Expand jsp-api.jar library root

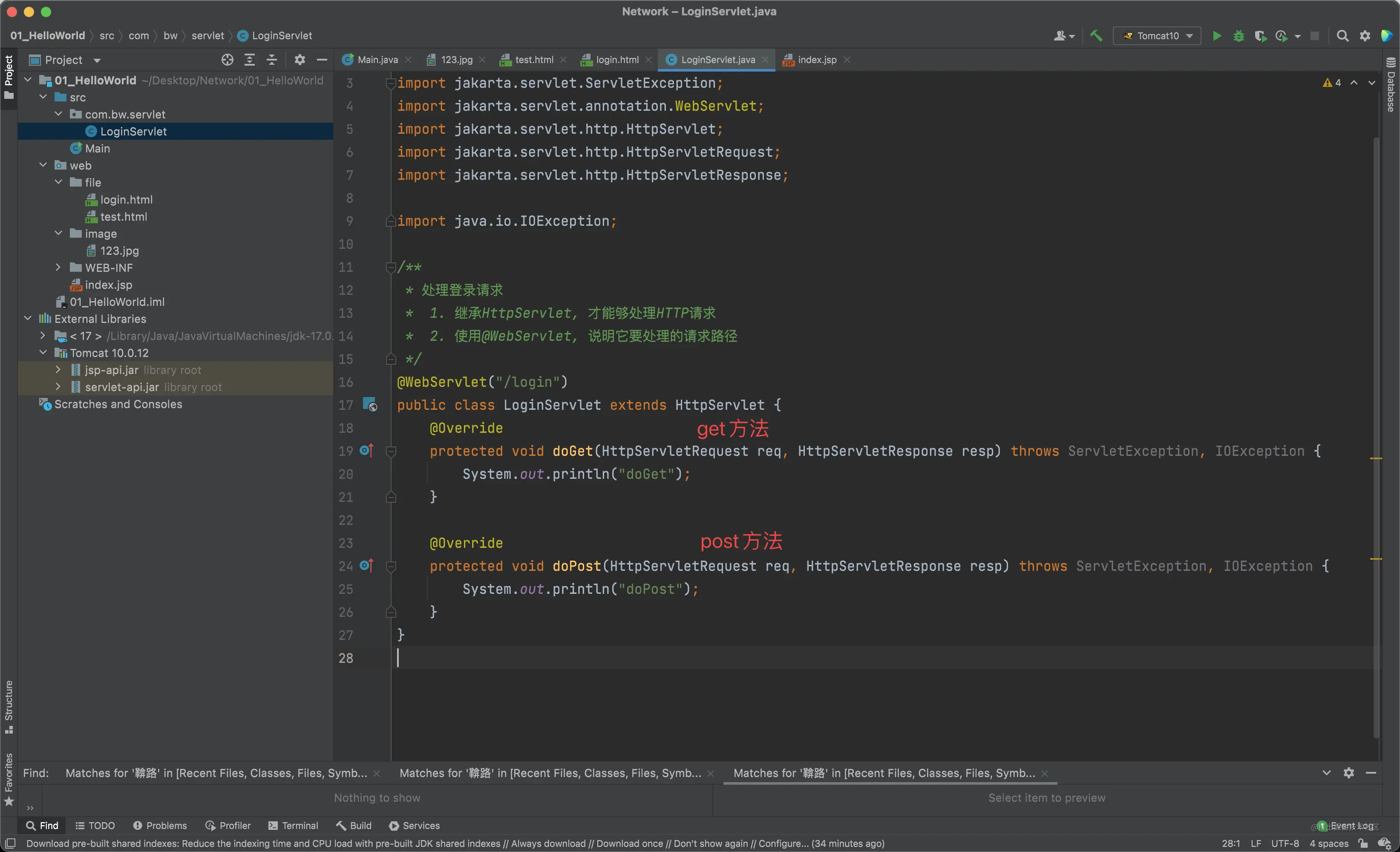(58, 370)
